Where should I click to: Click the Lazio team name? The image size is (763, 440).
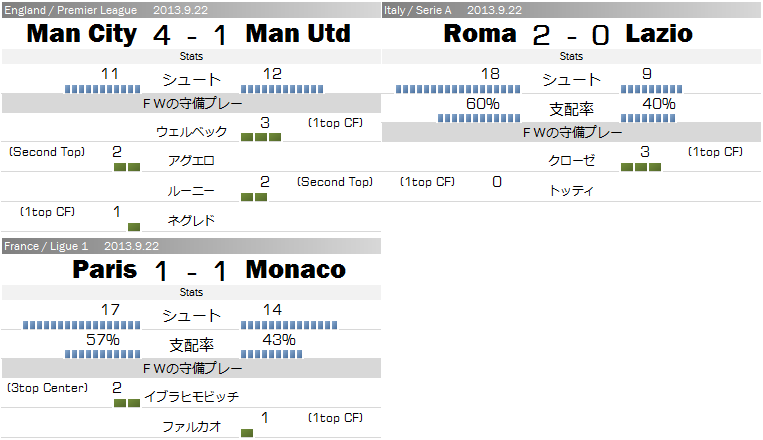(659, 34)
